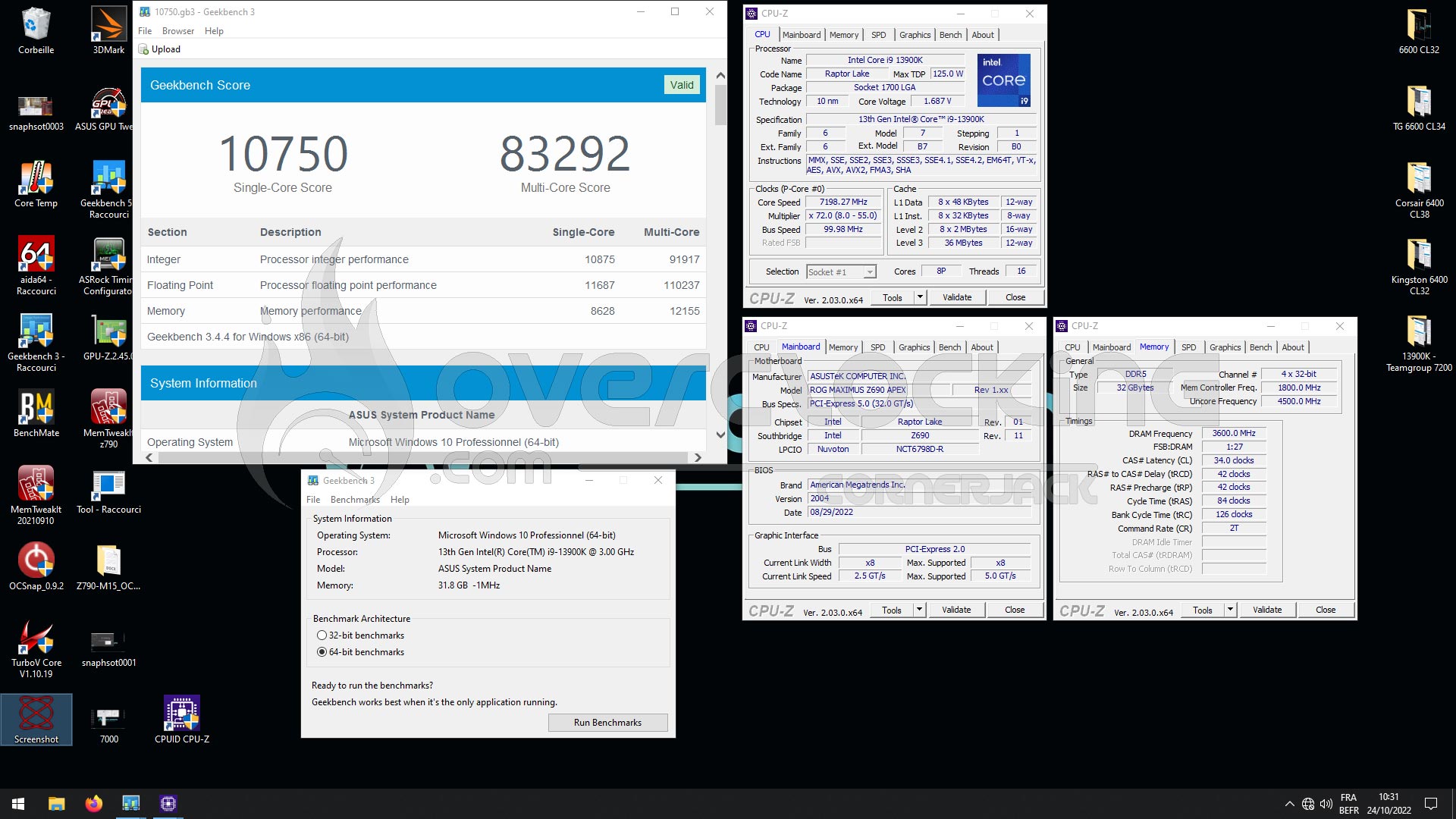Launch the Core Temp desktop icon
Viewport: 1456px width, 819px height.
(36, 184)
